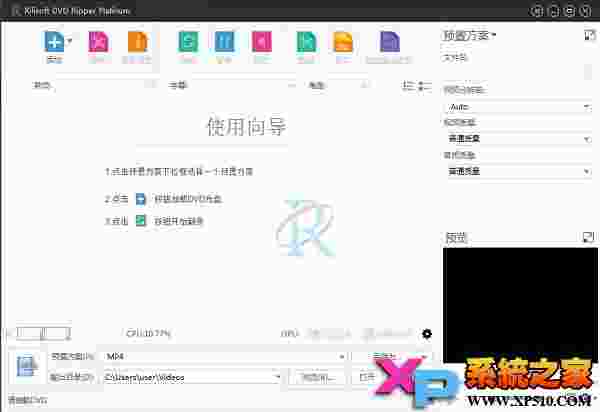
Task: Click the blue plus add-file toolbar icon
Action: [54, 41]
